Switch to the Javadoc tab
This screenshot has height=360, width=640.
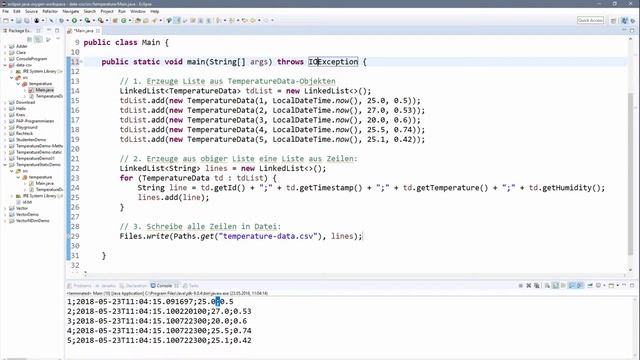pyautogui.click(x=105, y=286)
